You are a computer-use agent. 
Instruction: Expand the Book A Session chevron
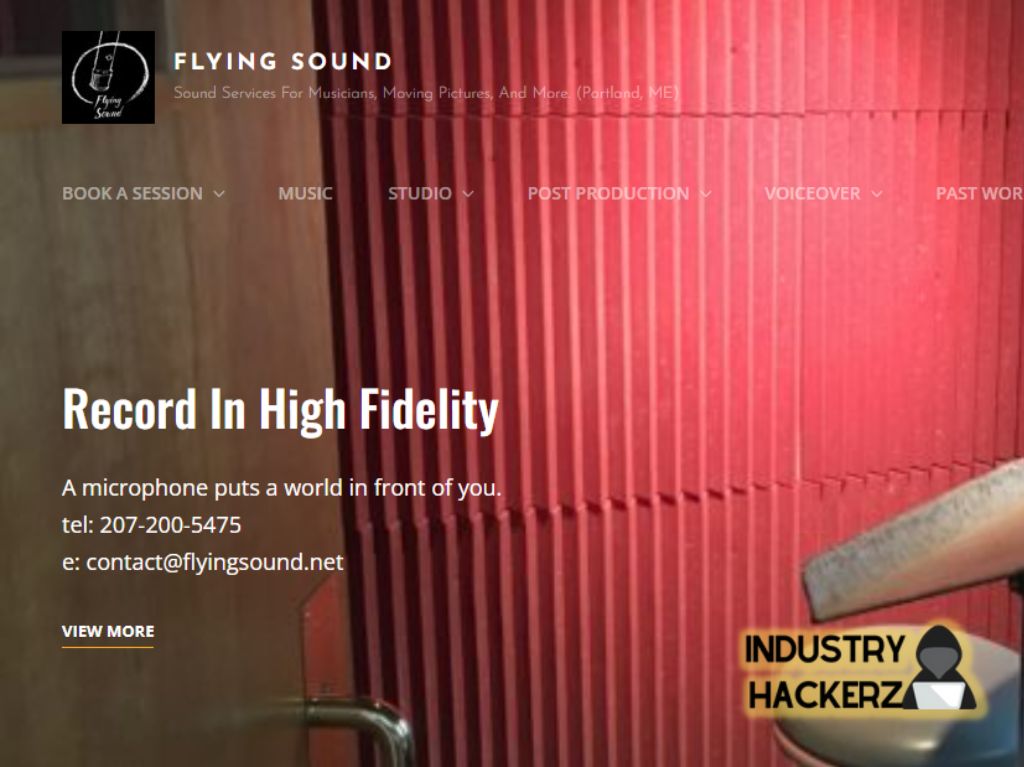click(219, 194)
